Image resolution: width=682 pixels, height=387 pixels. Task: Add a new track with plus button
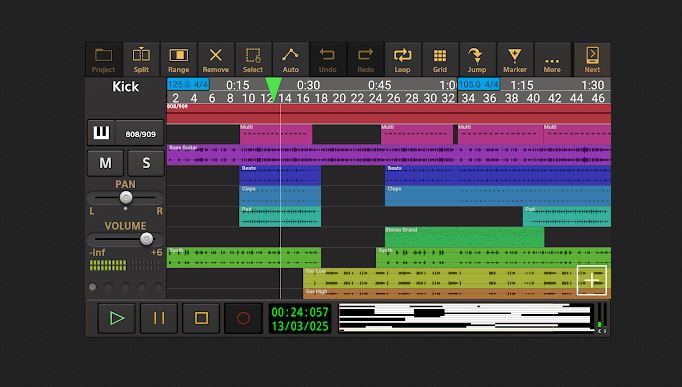tap(592, 280)
